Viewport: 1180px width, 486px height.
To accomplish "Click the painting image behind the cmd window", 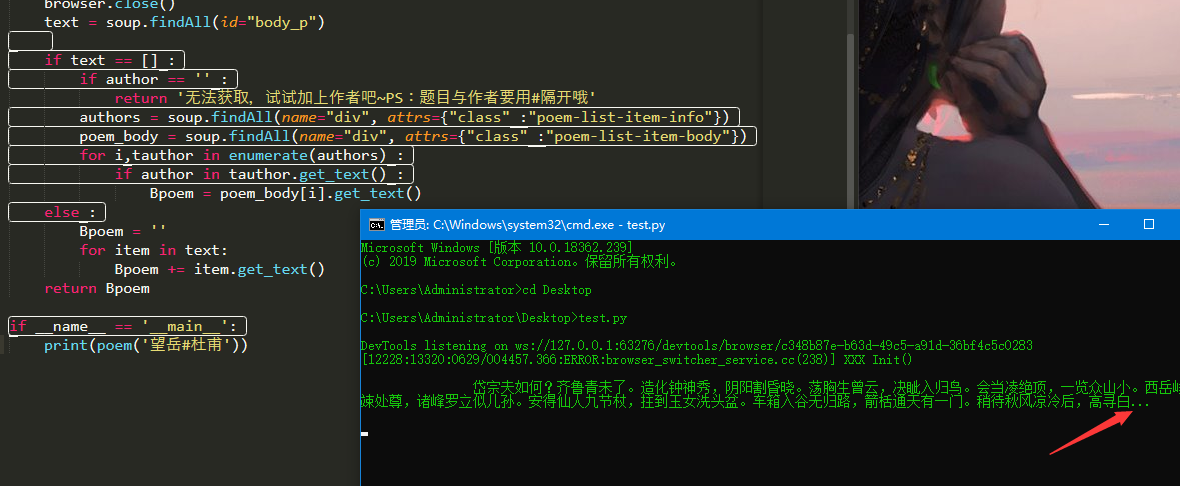I will point(1019,104).
